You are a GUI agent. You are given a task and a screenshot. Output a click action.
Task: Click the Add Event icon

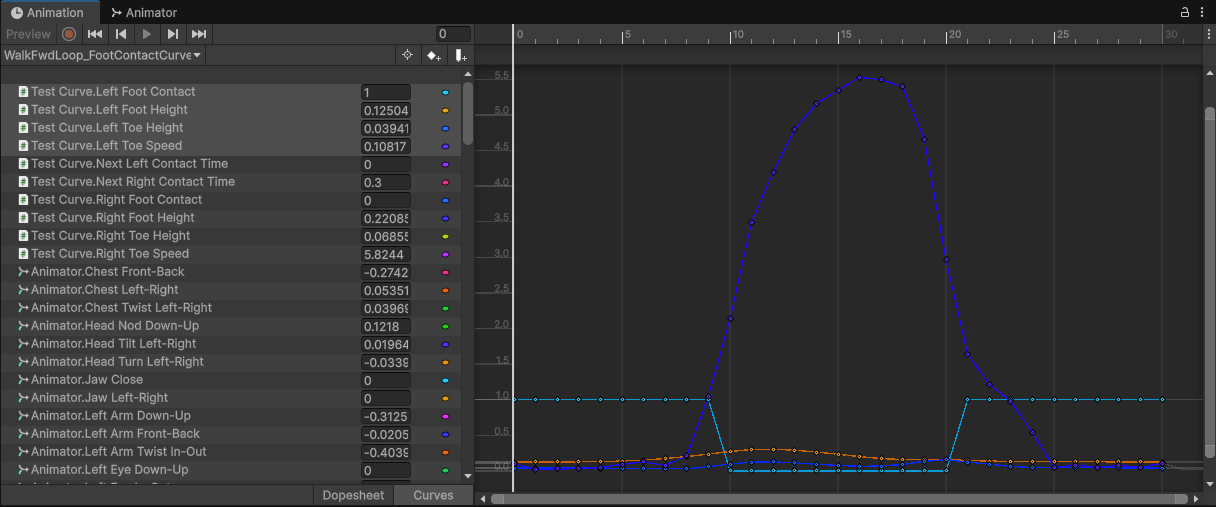click(x=460, y=56)
